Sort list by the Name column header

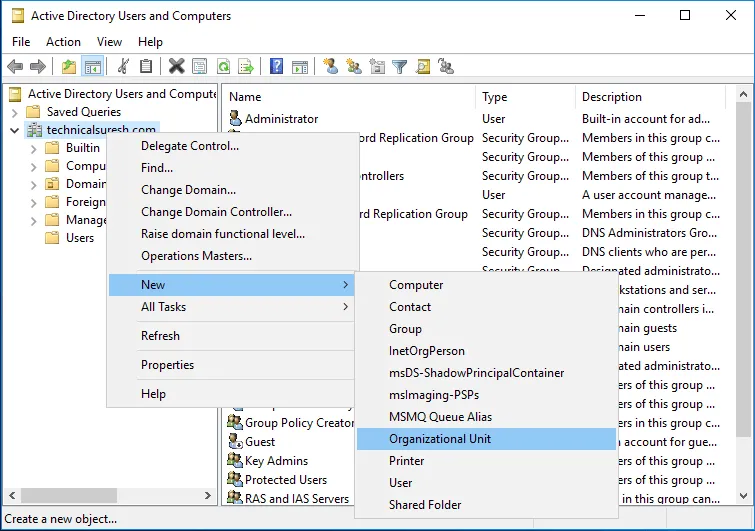click(x=350, y=97)
